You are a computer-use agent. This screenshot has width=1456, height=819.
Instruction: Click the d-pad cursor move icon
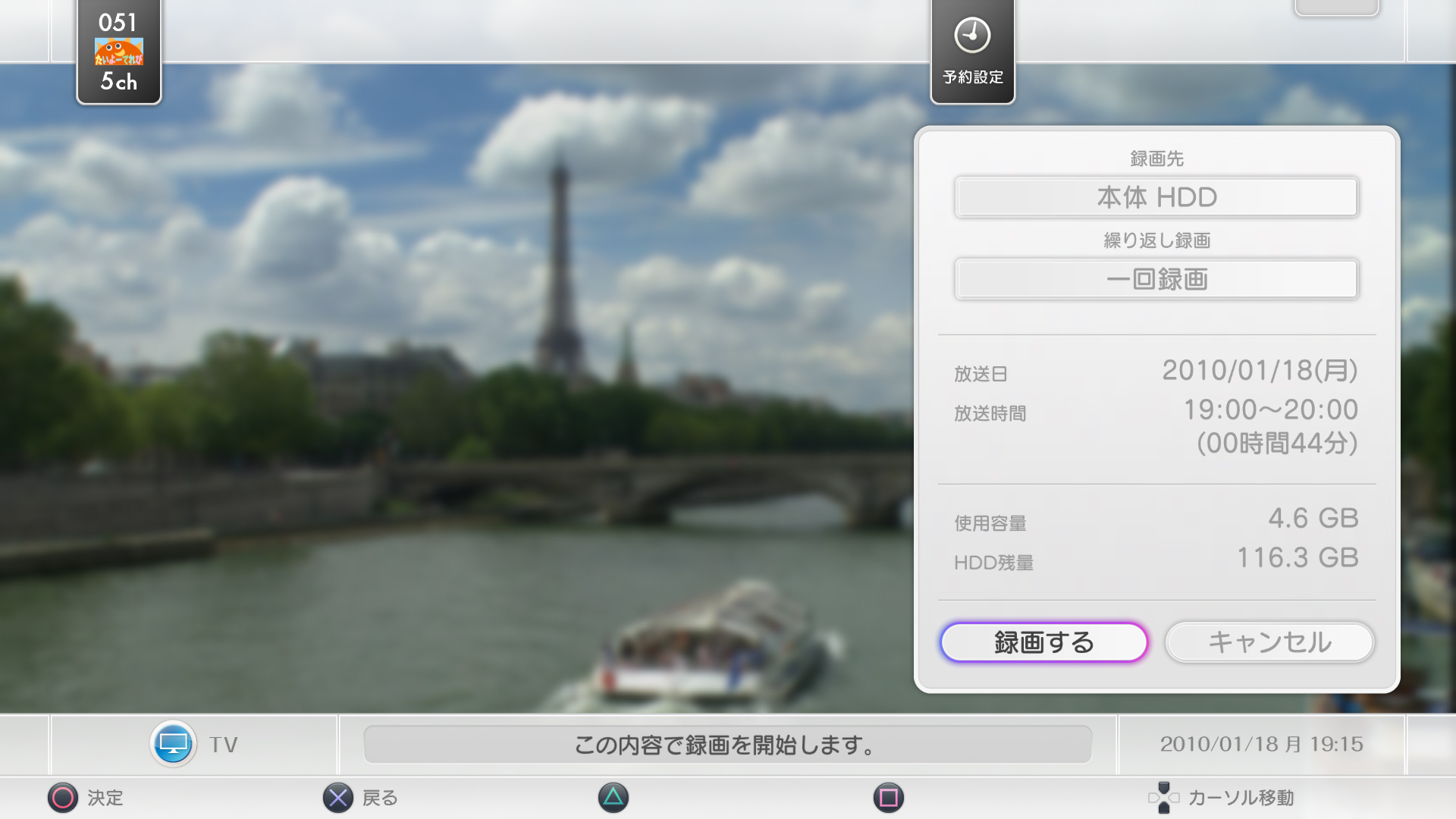click(x=1163, y=797)
